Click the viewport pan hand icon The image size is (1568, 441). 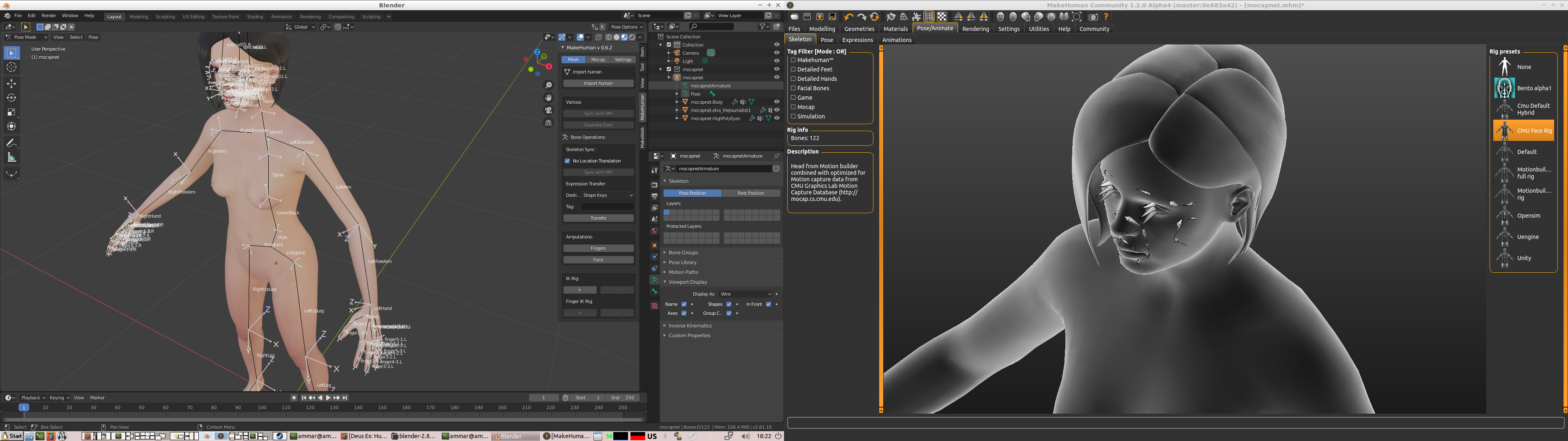click(x=548, y=98)
